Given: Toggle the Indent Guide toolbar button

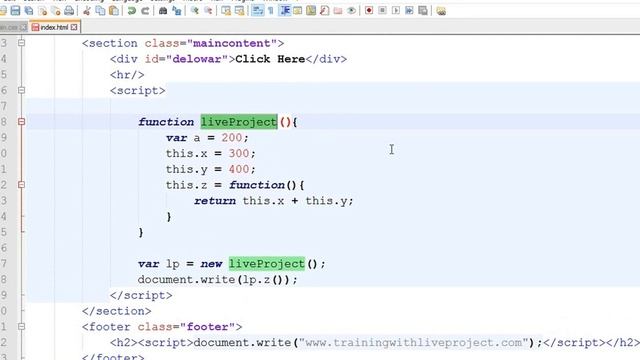Looking at the screenshot, I should 285,11.
